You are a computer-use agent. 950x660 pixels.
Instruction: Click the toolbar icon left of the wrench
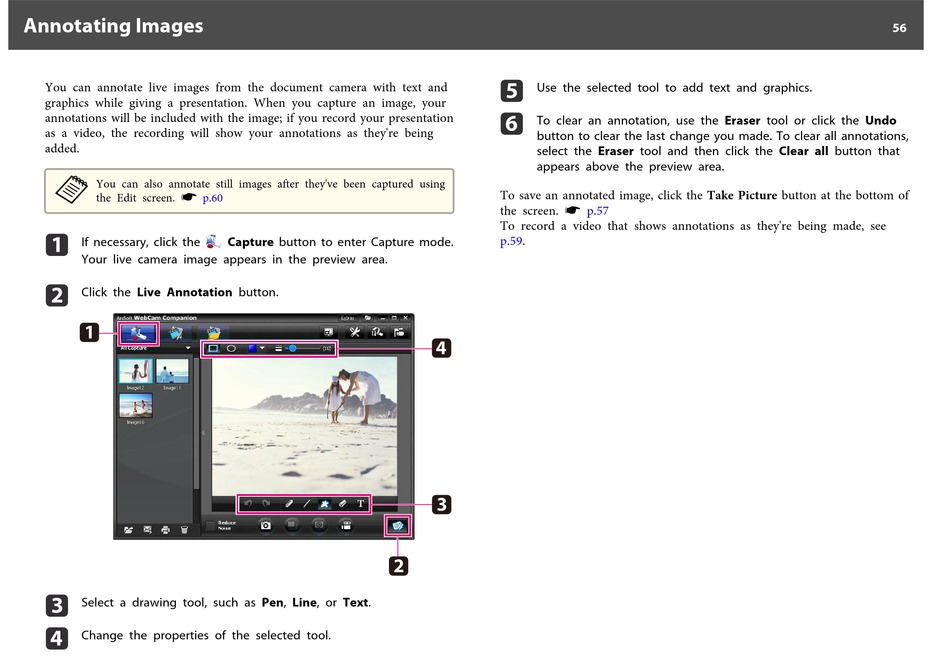328,332
